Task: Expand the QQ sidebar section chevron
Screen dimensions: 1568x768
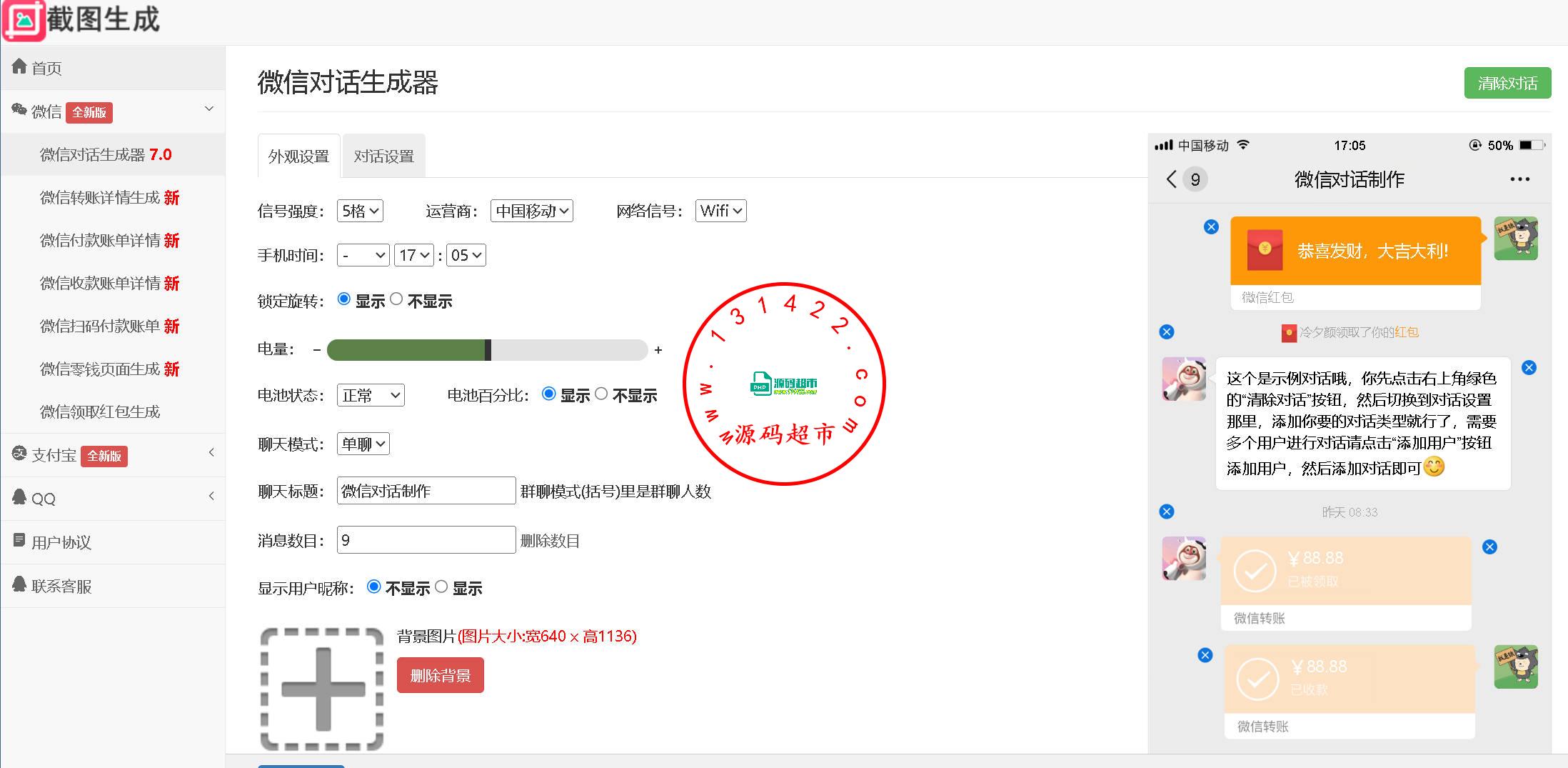Action: [211, 496]
